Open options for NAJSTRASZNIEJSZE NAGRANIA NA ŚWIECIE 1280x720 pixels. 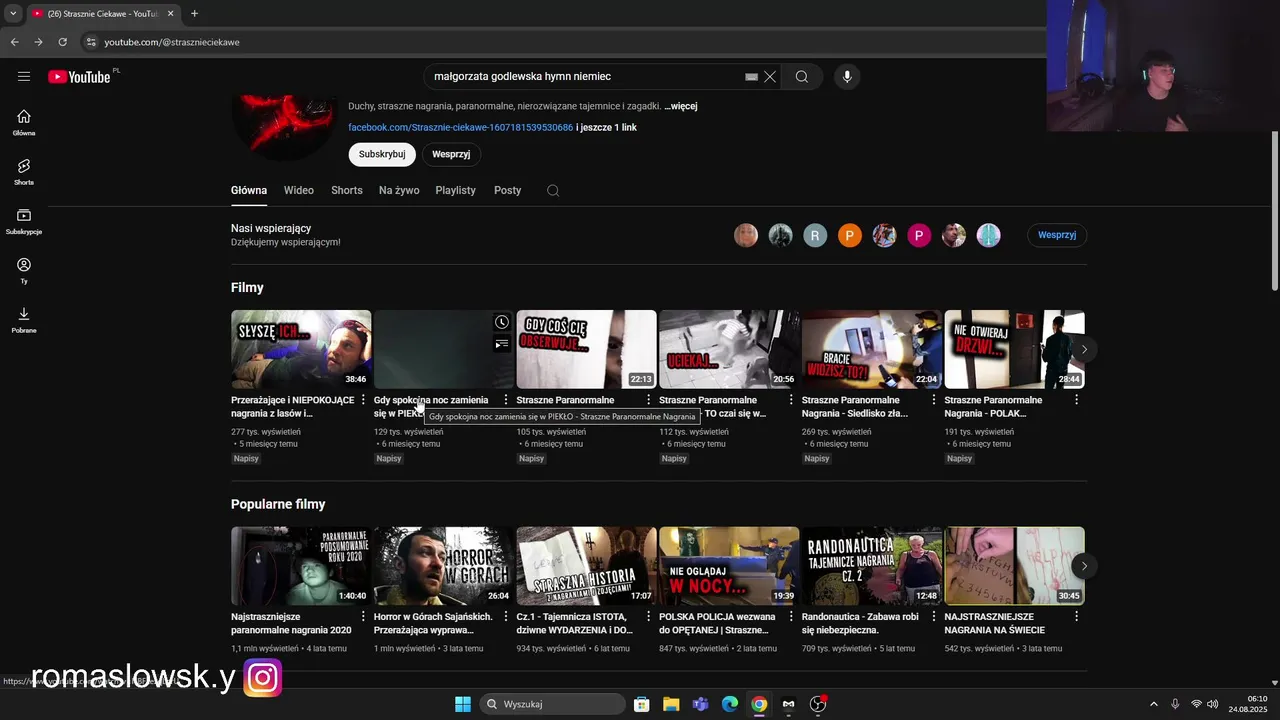tap(1077, 617)
